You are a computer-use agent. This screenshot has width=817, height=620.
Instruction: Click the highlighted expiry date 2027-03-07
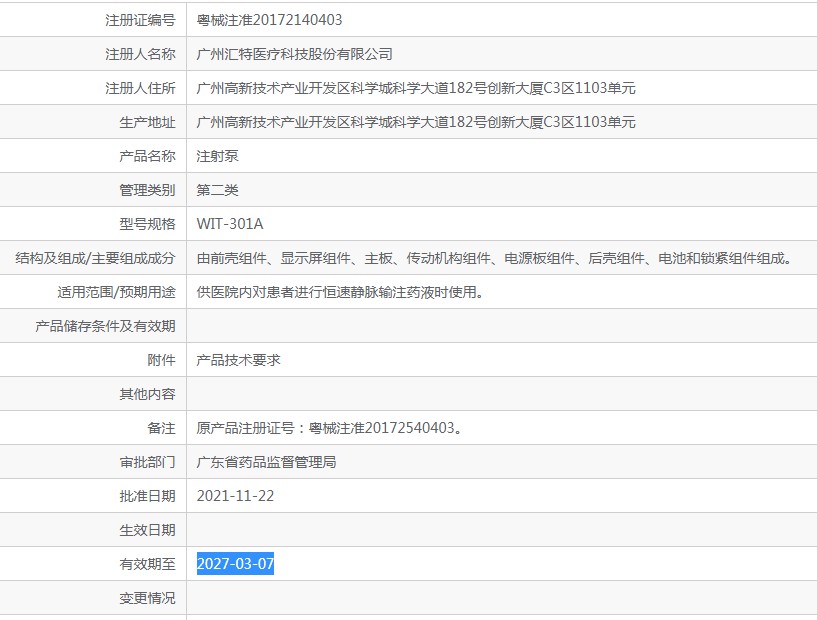coord(235,564)
